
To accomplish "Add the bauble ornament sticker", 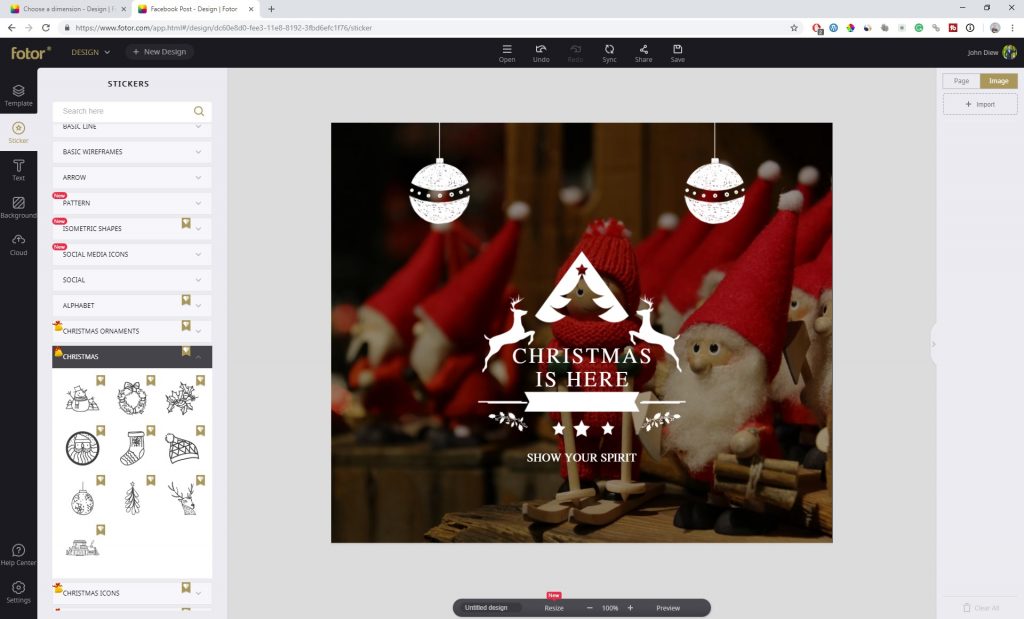I will click(x=82, y=499).
